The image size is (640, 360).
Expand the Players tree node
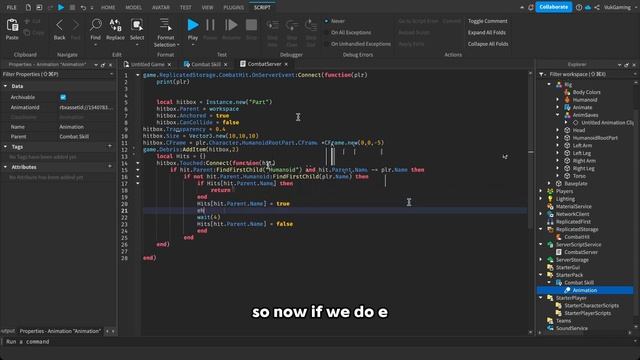tap(541, 191)
